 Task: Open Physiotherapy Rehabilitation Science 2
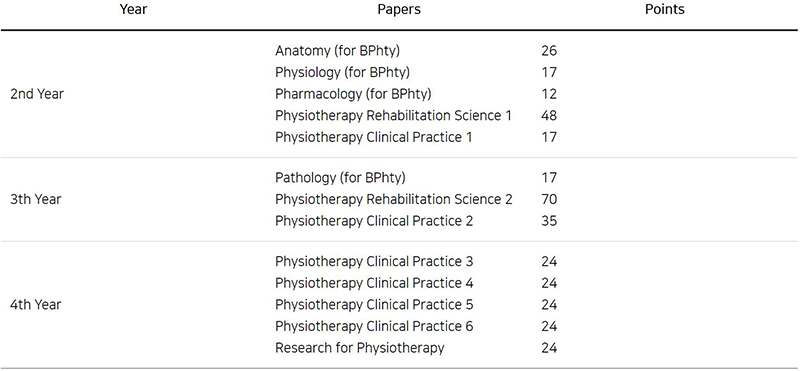pos(393,199)
